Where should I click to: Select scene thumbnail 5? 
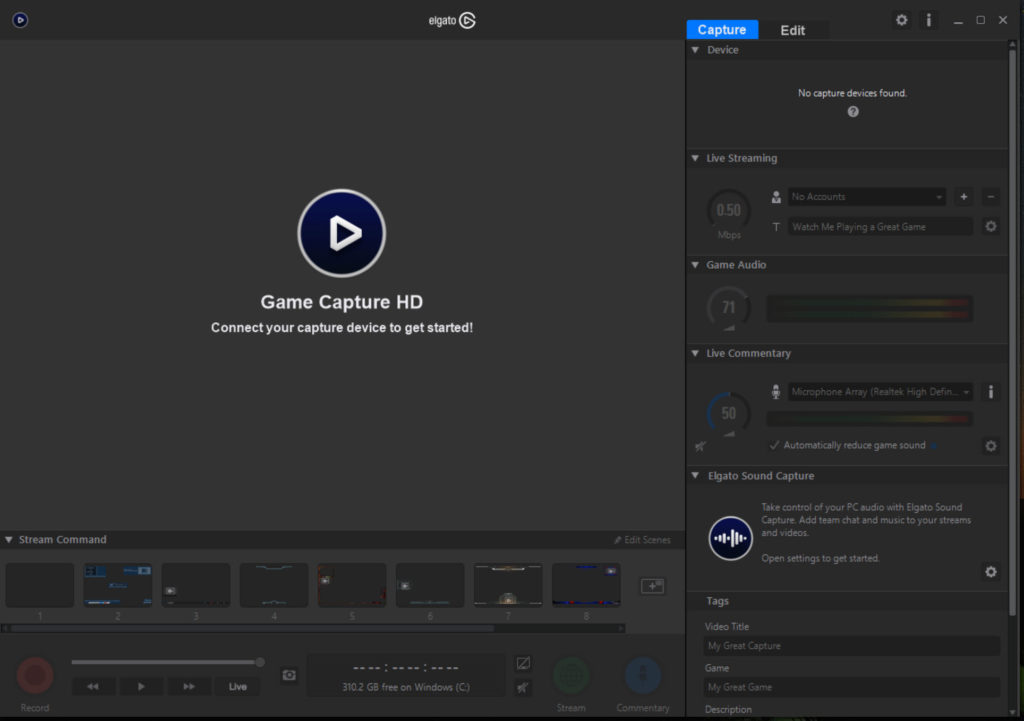[352, 585]
